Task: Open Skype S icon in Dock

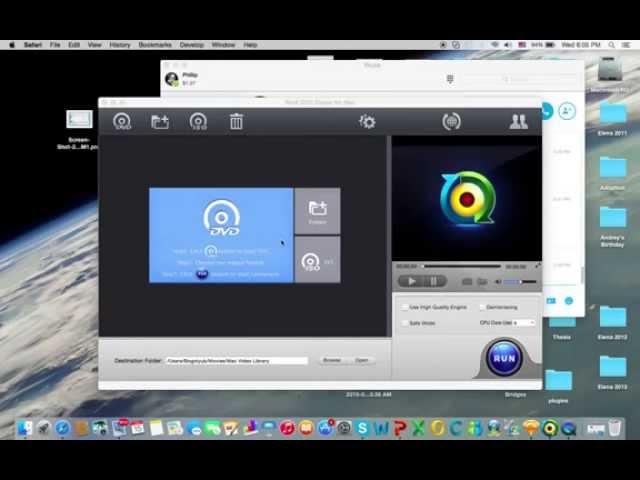Action: point(362,428)
